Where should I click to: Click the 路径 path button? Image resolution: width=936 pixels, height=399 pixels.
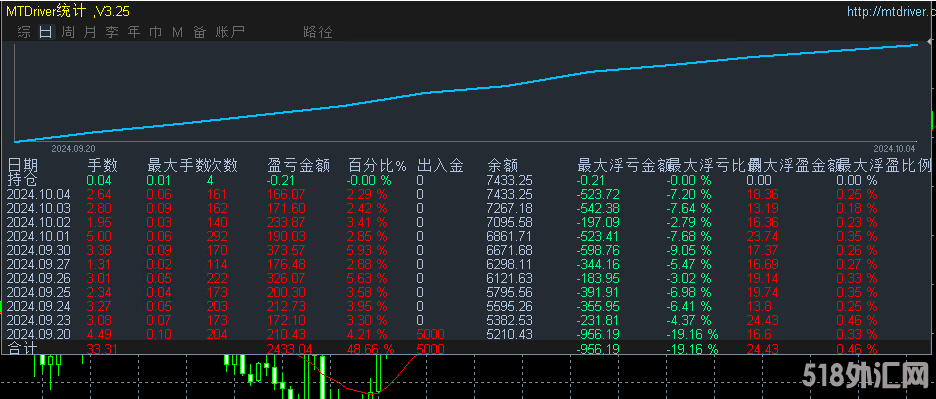tap(318, 32)
